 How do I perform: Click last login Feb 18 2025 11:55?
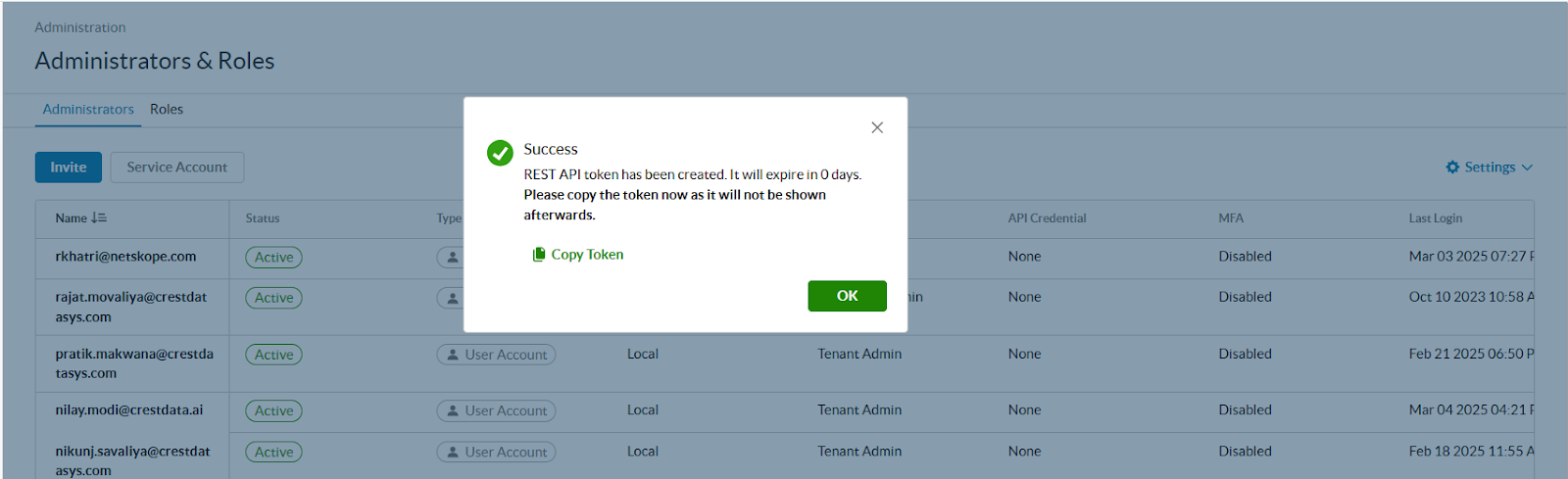tap(1471, 452)
